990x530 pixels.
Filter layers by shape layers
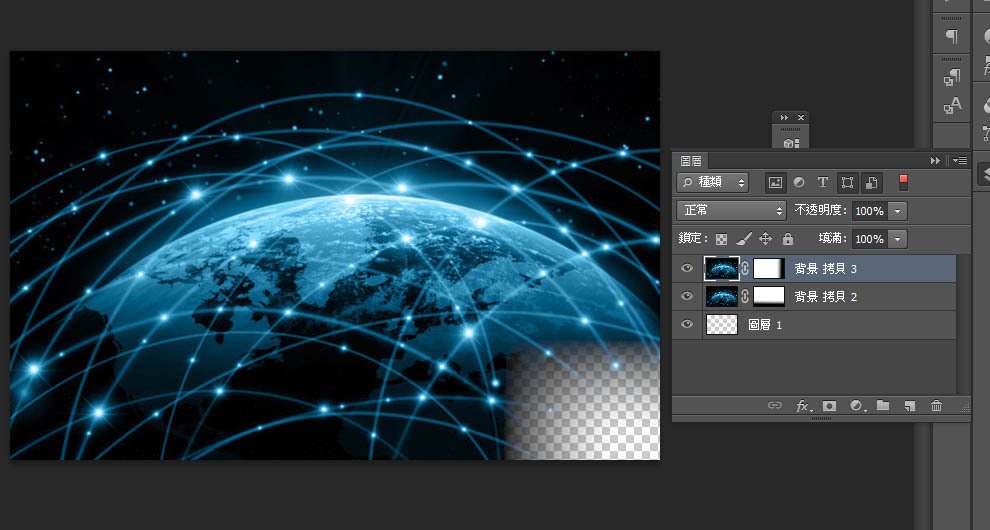(x=847, y=183)
